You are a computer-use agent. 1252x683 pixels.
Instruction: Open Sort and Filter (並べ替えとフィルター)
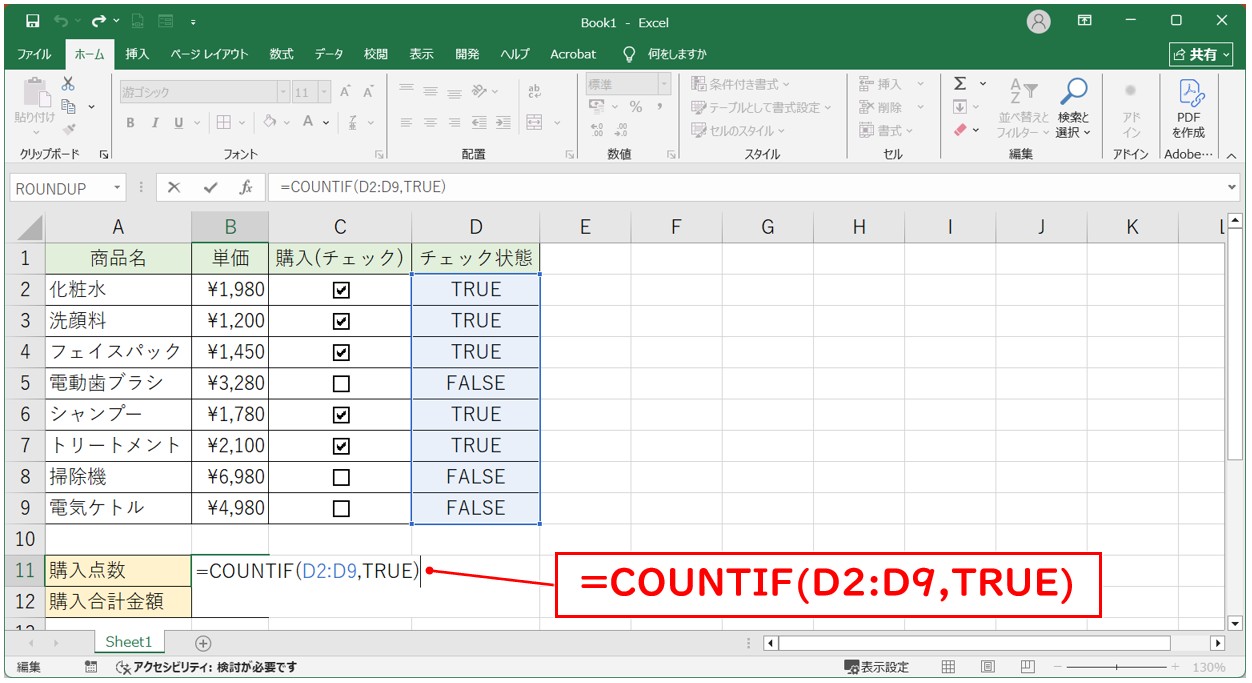1023,108
